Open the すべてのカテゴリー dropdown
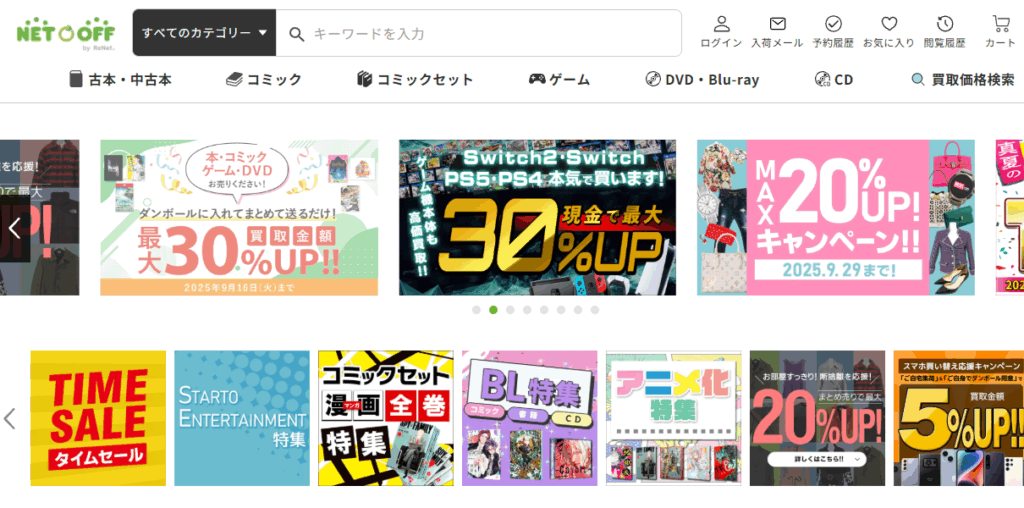This screenshot has width=1024, height=508. pyautogui.click(x=204, y=33)
